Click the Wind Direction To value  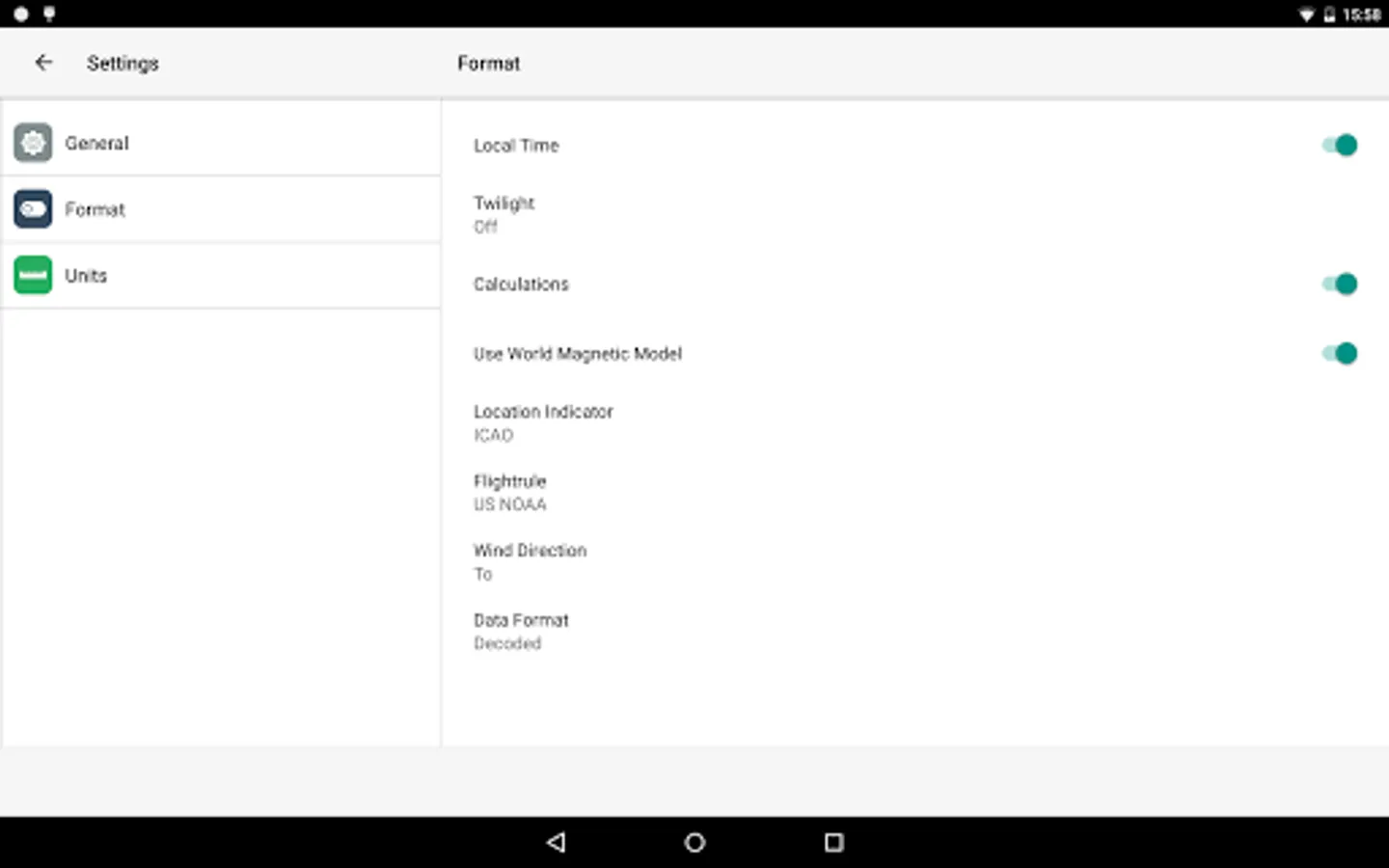point(482,574)
